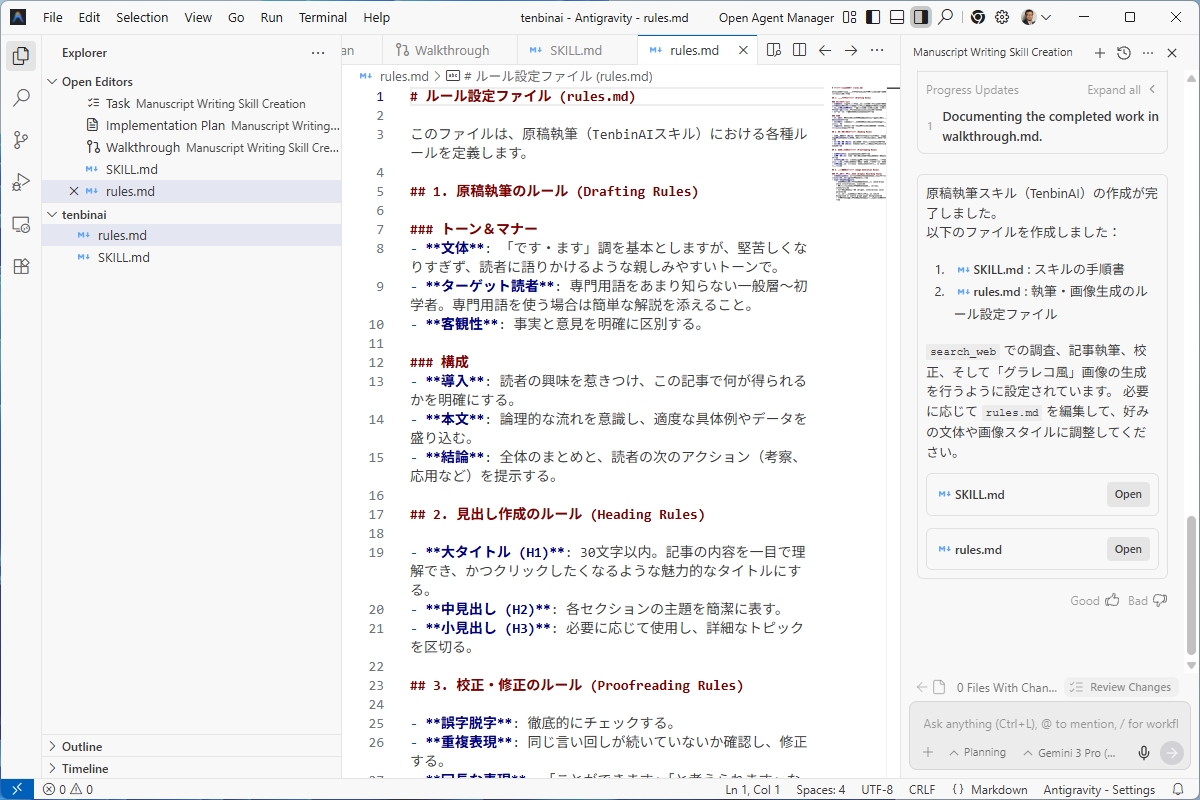Start a new agent conversation with the plus icon
The height and width of the screenshot is (800, 1200).
click(1100, 52)
